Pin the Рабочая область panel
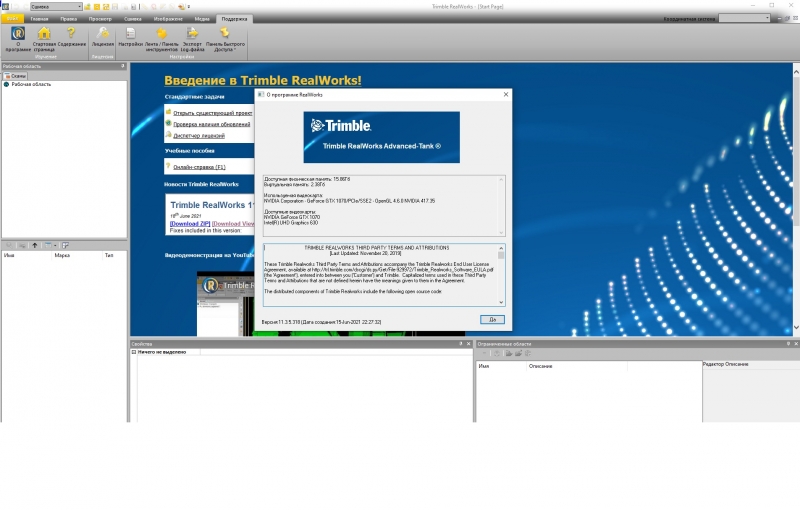Screen dimensions: 800x510 pyautogui.click(x=123, y=66)
